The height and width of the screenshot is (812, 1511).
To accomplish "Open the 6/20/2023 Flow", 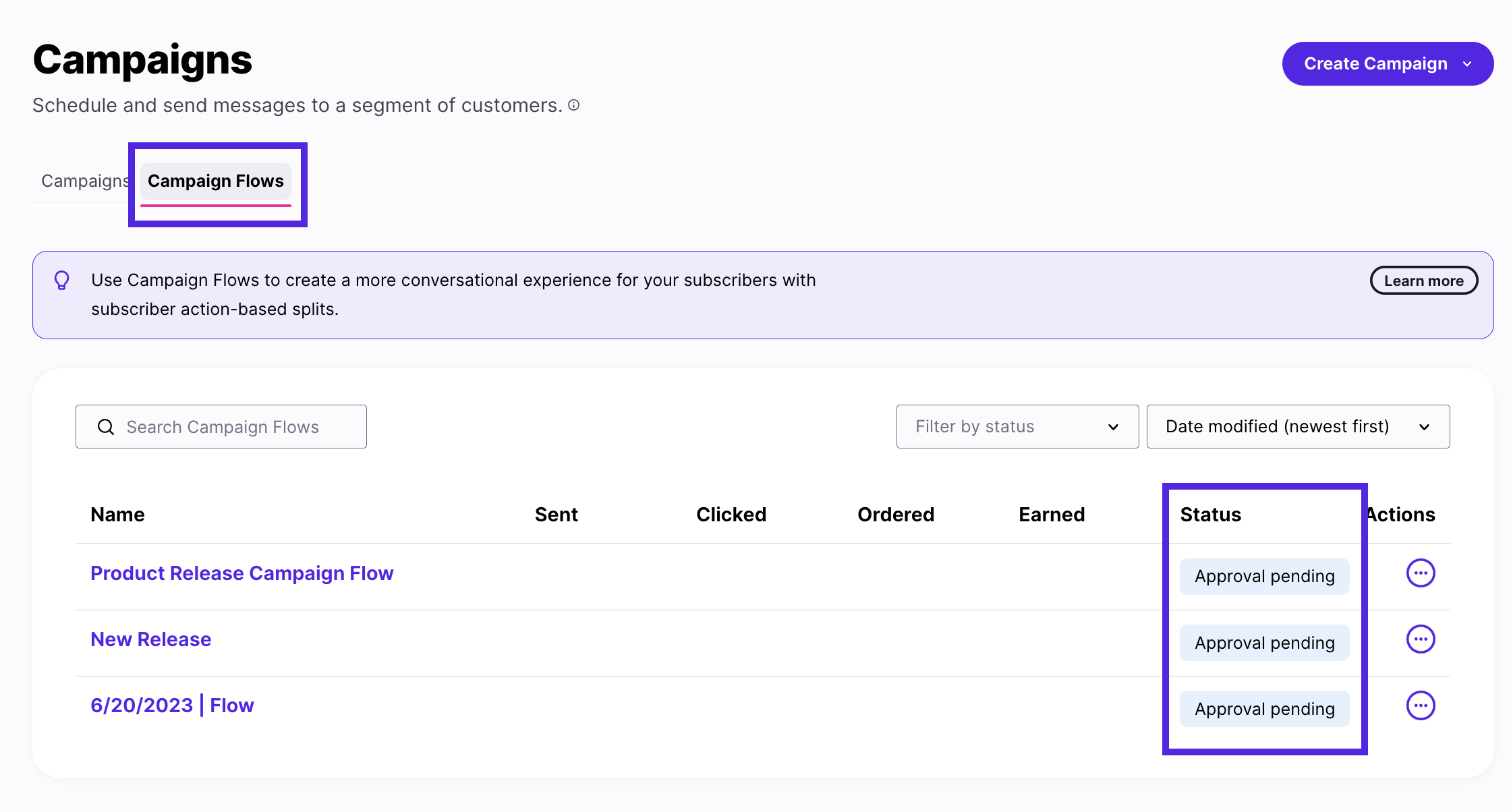I will pyautogui.click(x=172, y=705).
